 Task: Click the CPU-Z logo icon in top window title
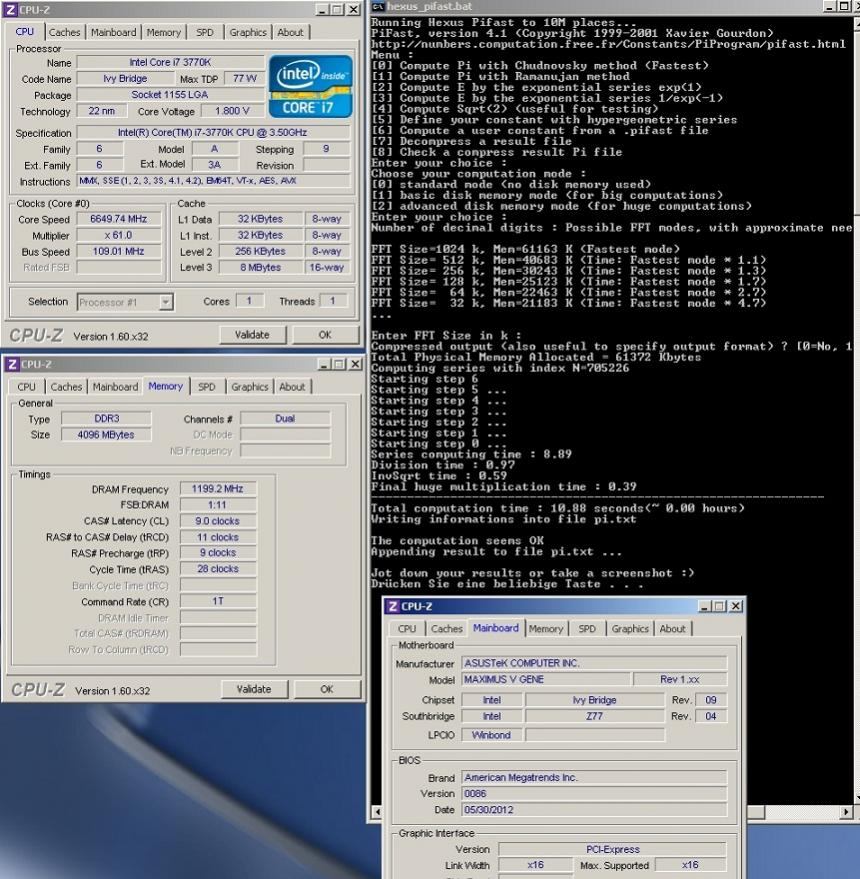[10, 10]
